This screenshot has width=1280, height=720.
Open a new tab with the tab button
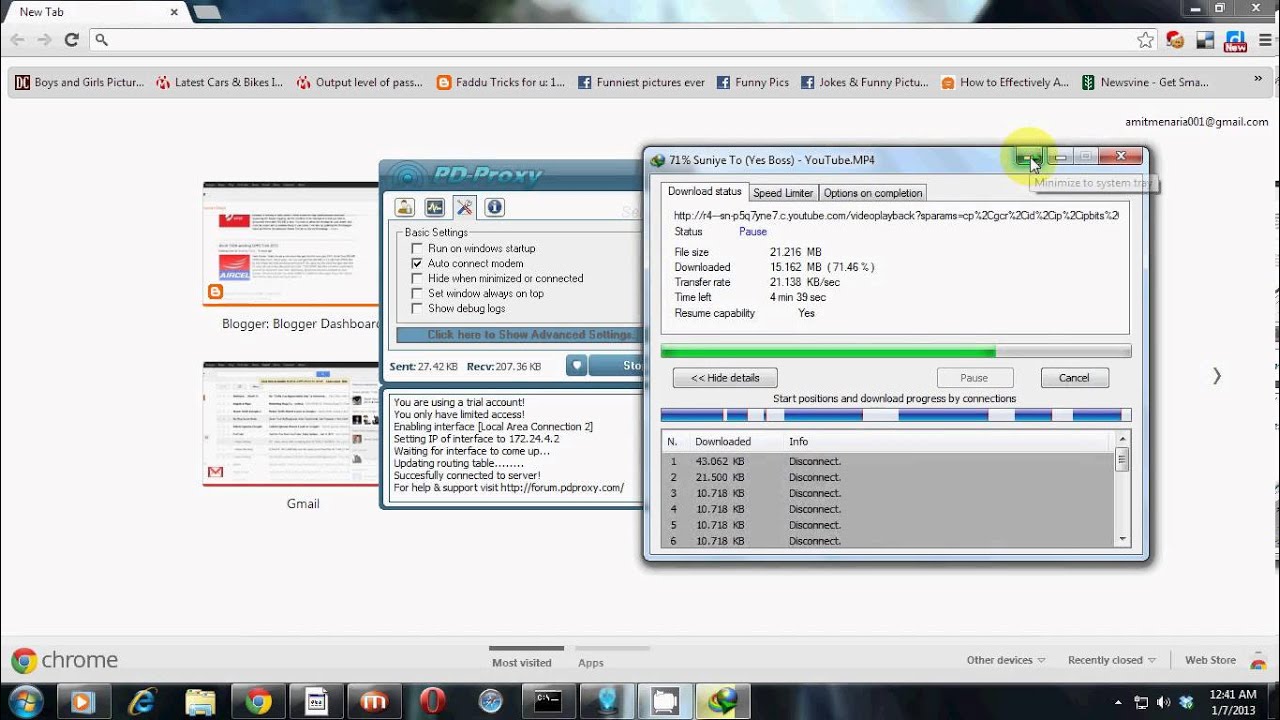(206, 12)
